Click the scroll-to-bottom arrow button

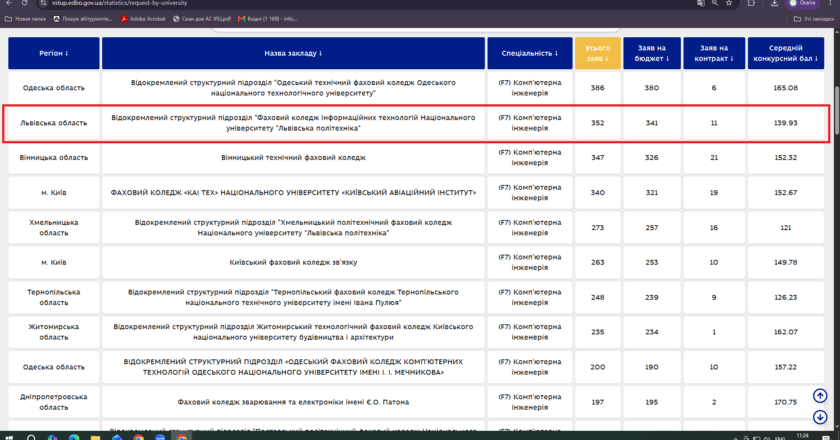[x=820, y=417]
